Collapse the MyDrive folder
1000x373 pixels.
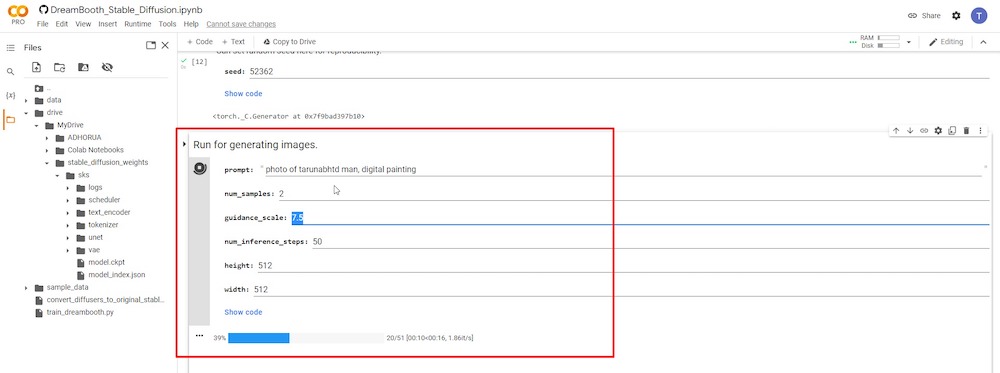click(37, 125)
